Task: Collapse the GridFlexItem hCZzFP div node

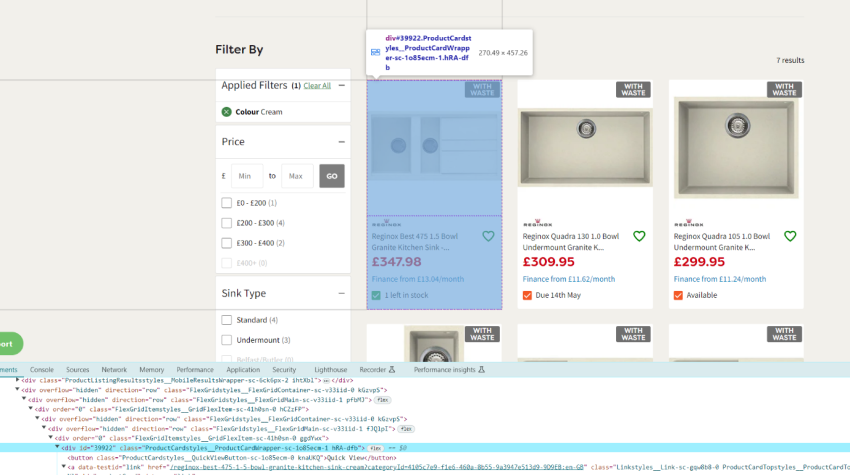Action: 30,409
